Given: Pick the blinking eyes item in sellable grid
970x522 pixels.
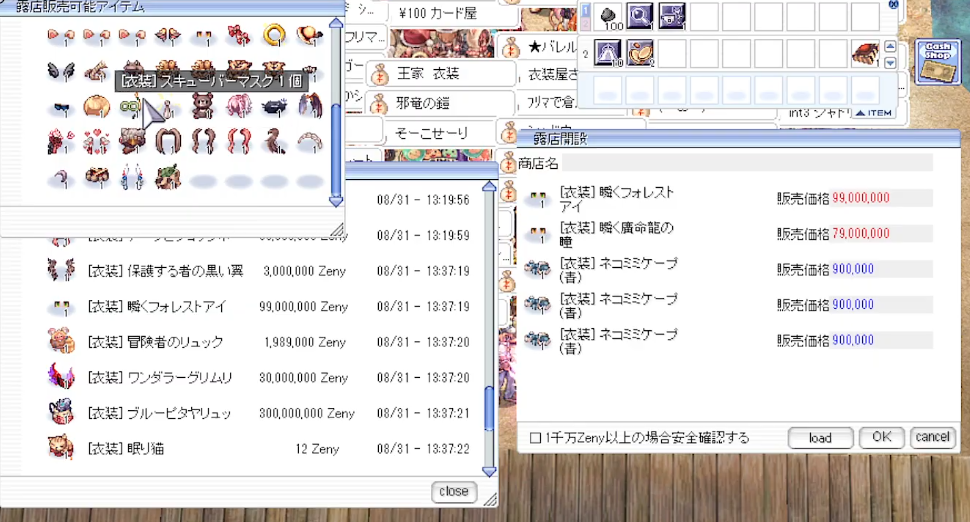Looking at the screenshot, I should pyautogui.click(x=202, y=38).
